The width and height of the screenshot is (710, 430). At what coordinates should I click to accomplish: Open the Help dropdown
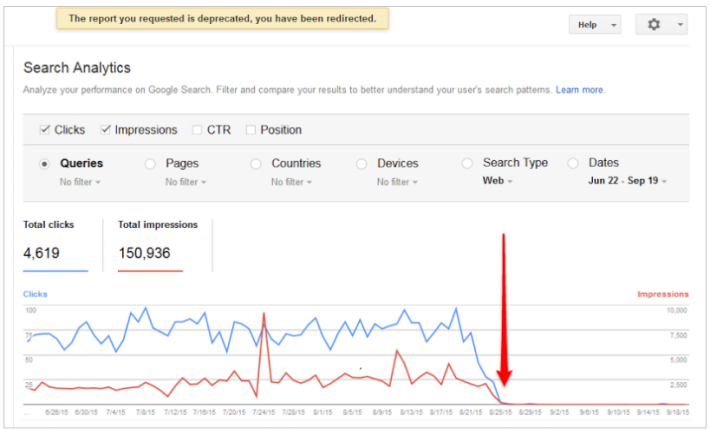[x=594, y=25]
